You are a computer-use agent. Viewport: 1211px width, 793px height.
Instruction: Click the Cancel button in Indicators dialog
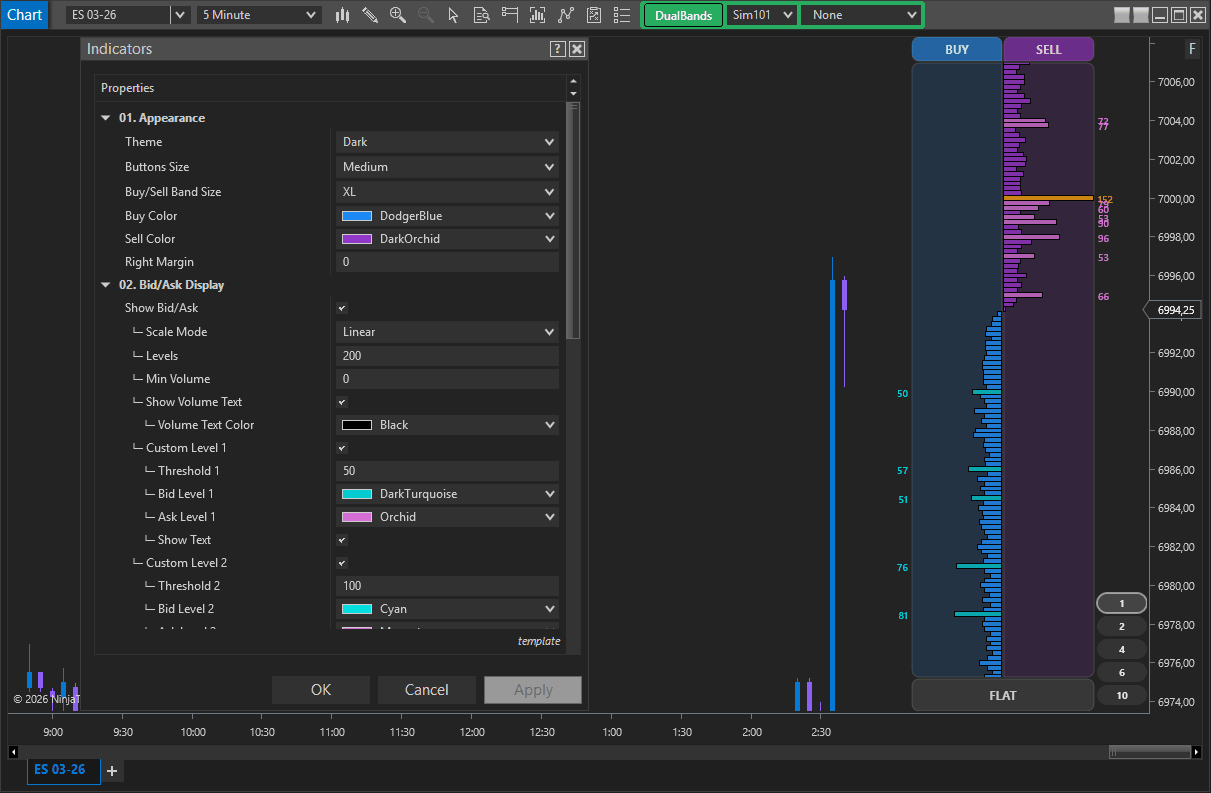pyautogui.click(x=427, y=690)
